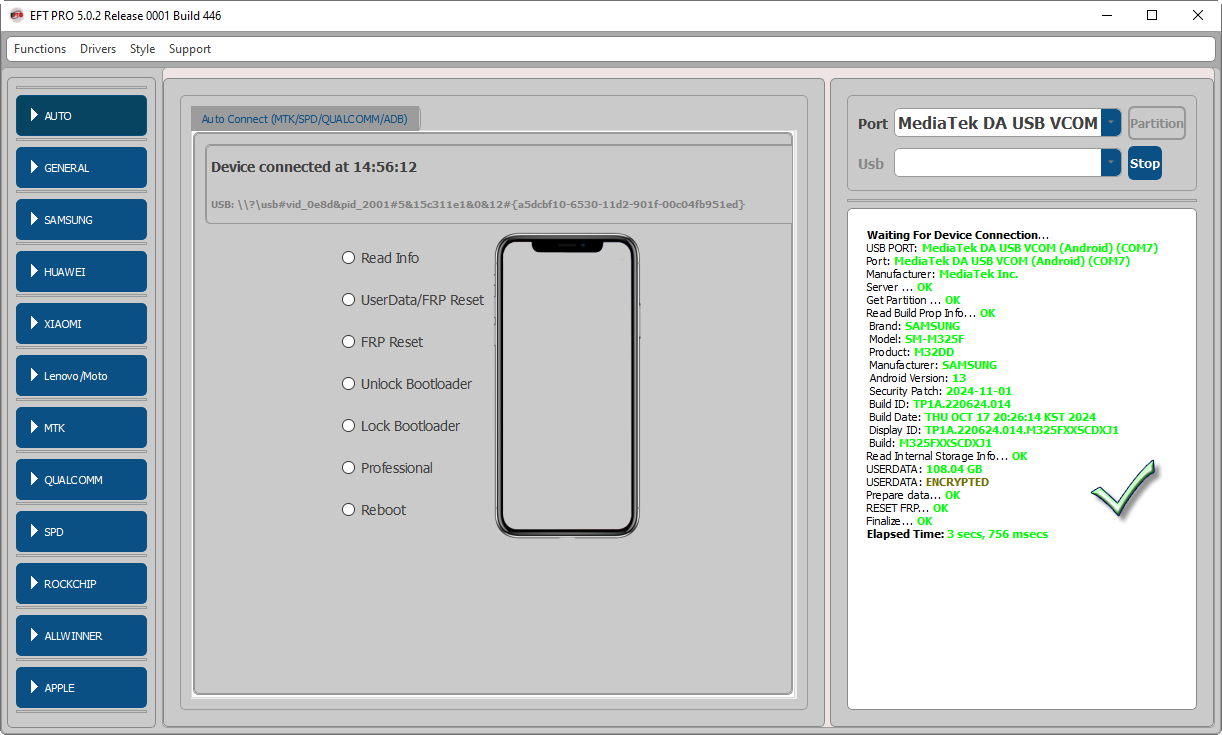This screenshot has height=735, width=1222.
Task: Click the Security Patch 2024-11-01 line
Action: [941, 391]
